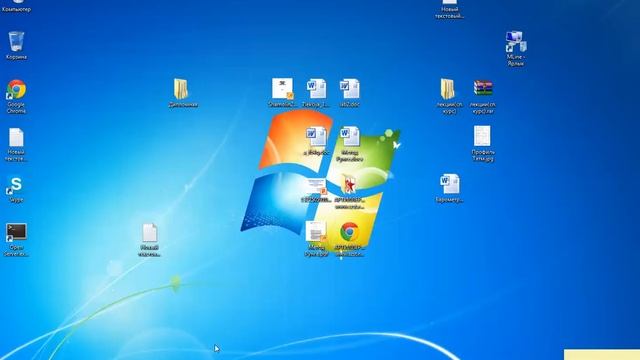Image resolution: width=640 pixels, height=360 pixels.
Task: Select the document thumbnail left of Chrome HTML file
Action: coord(316,231)
